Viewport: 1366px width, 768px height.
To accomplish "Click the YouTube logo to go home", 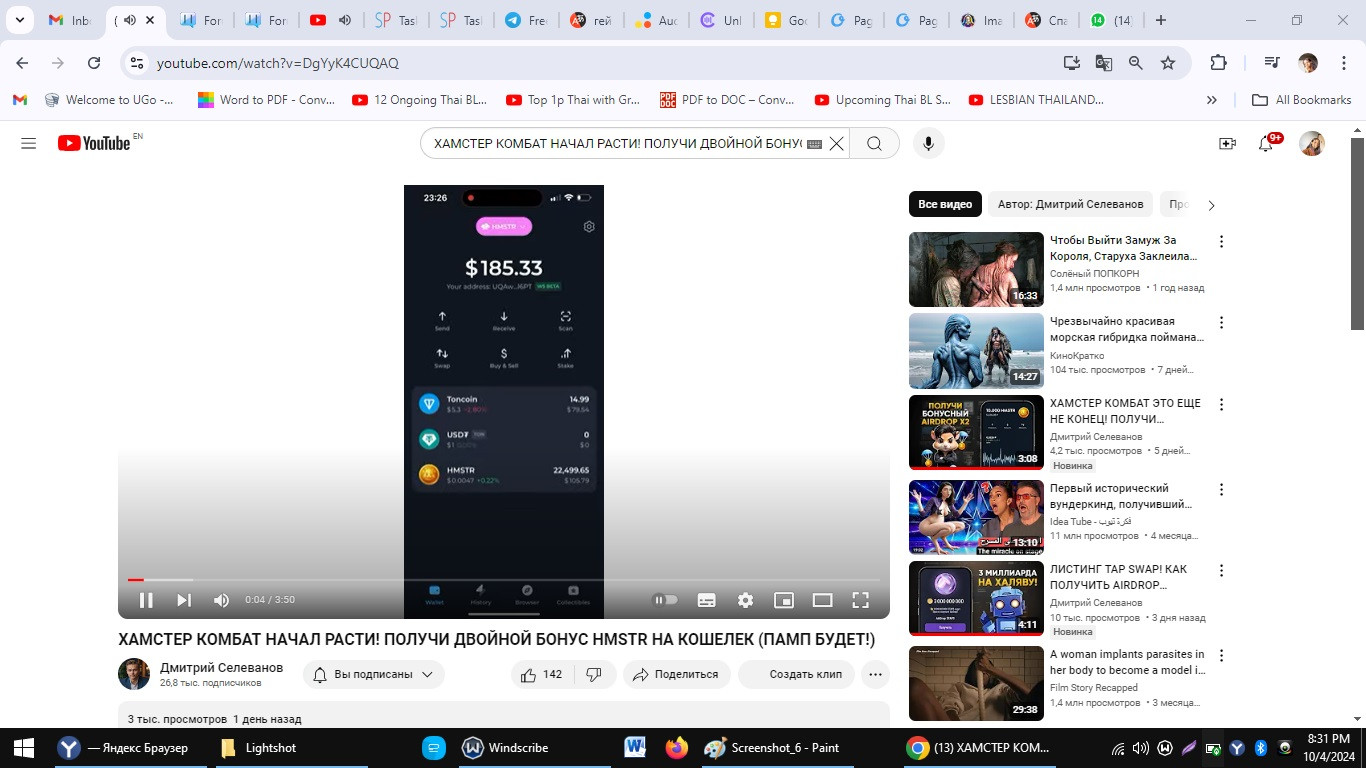I will click(94, 143).
